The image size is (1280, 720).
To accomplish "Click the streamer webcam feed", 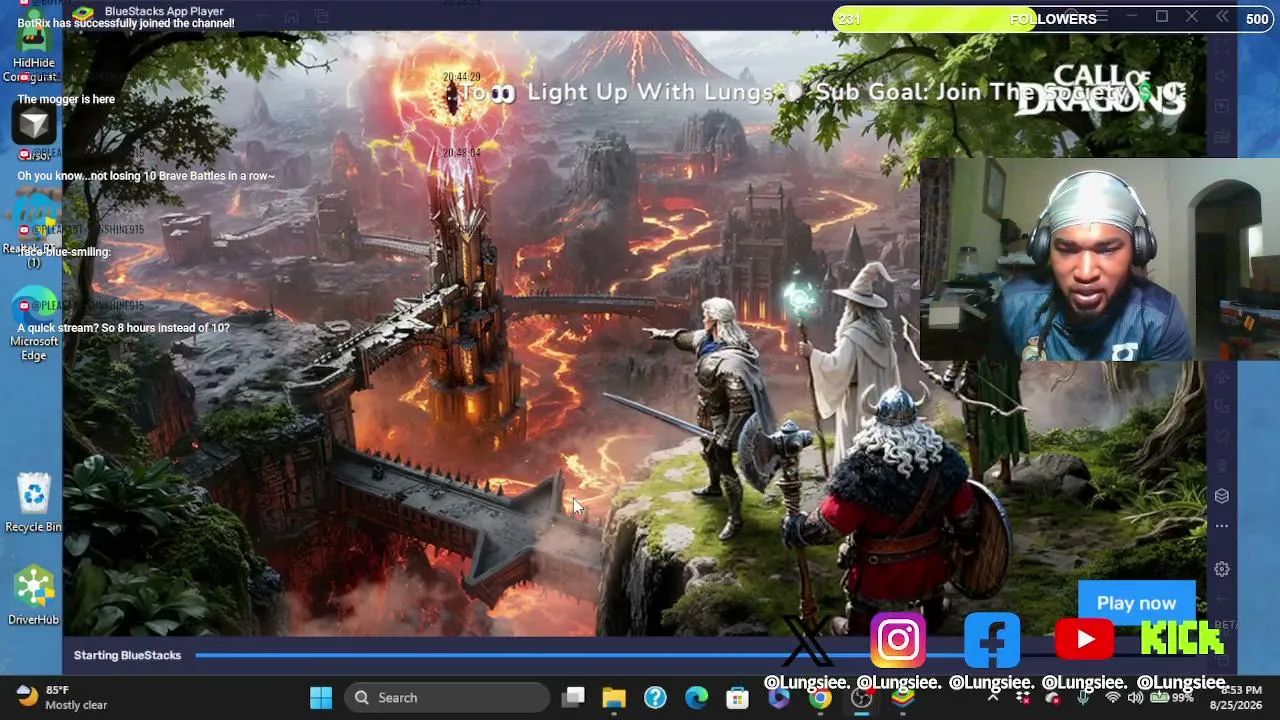I will click(1100, 259).
